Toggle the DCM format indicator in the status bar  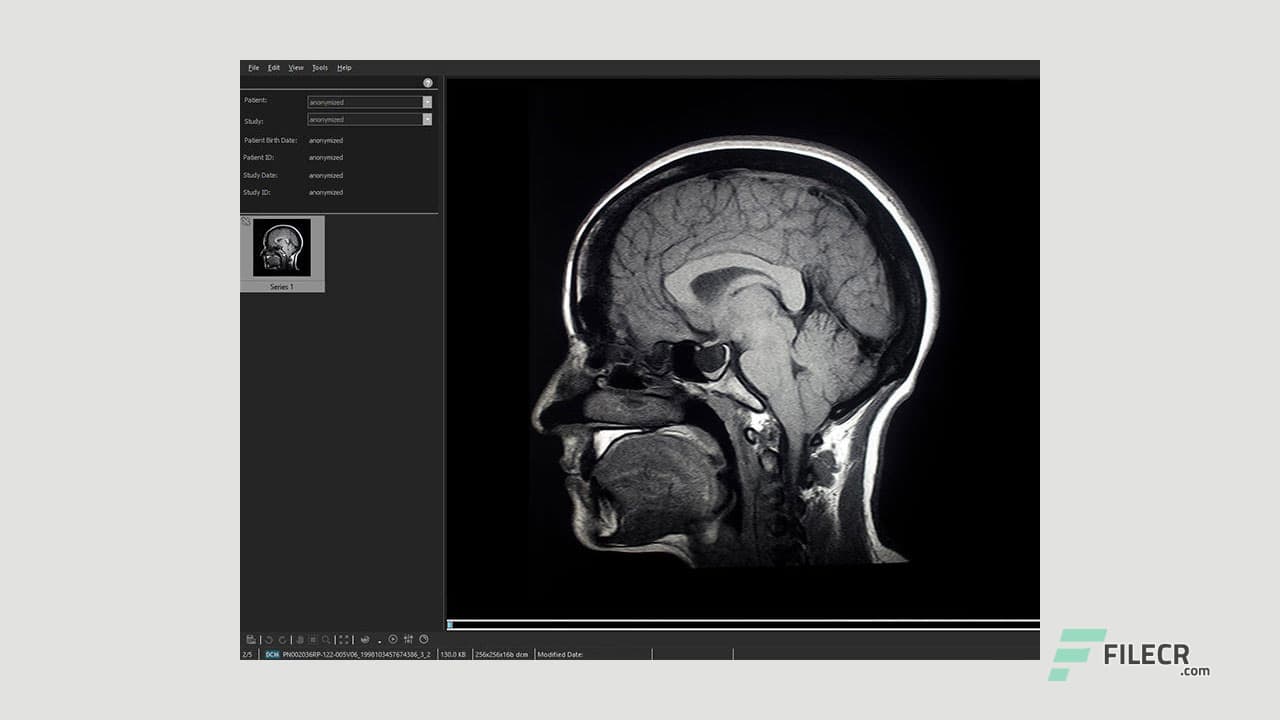pos(271,654)
